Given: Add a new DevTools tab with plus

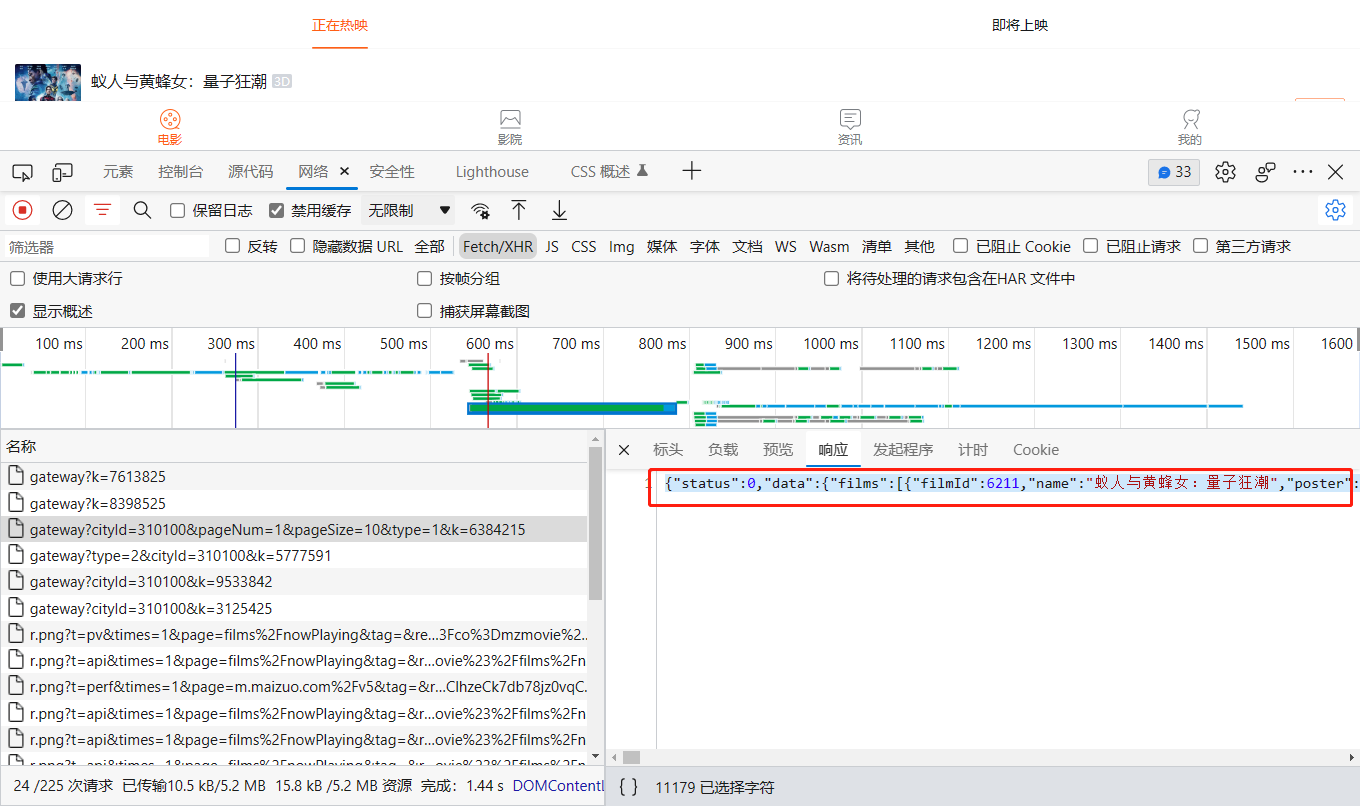Looking at the screenshot, I should point(692,171).
